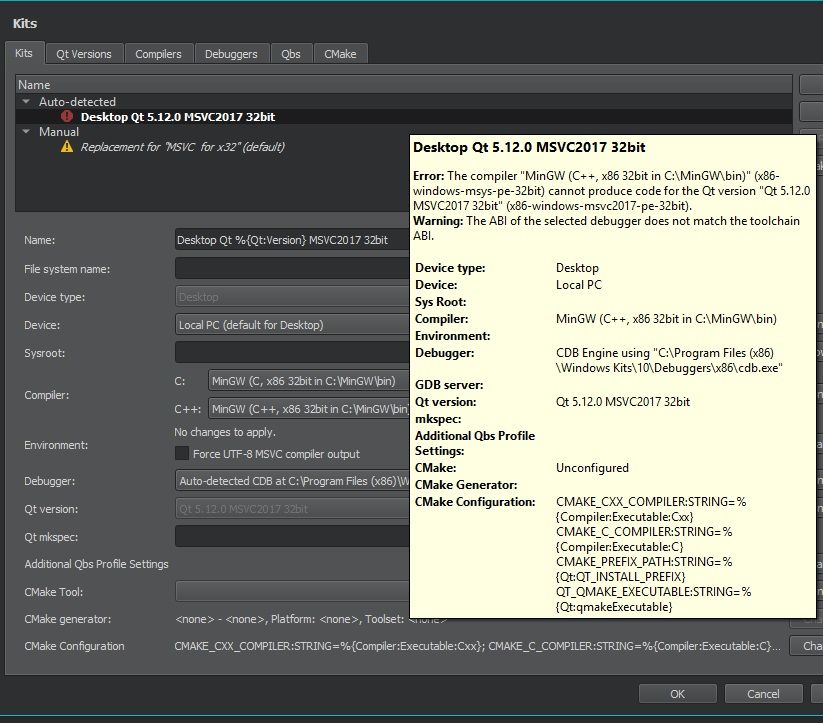Go to the CMake tab

point(340,54)
